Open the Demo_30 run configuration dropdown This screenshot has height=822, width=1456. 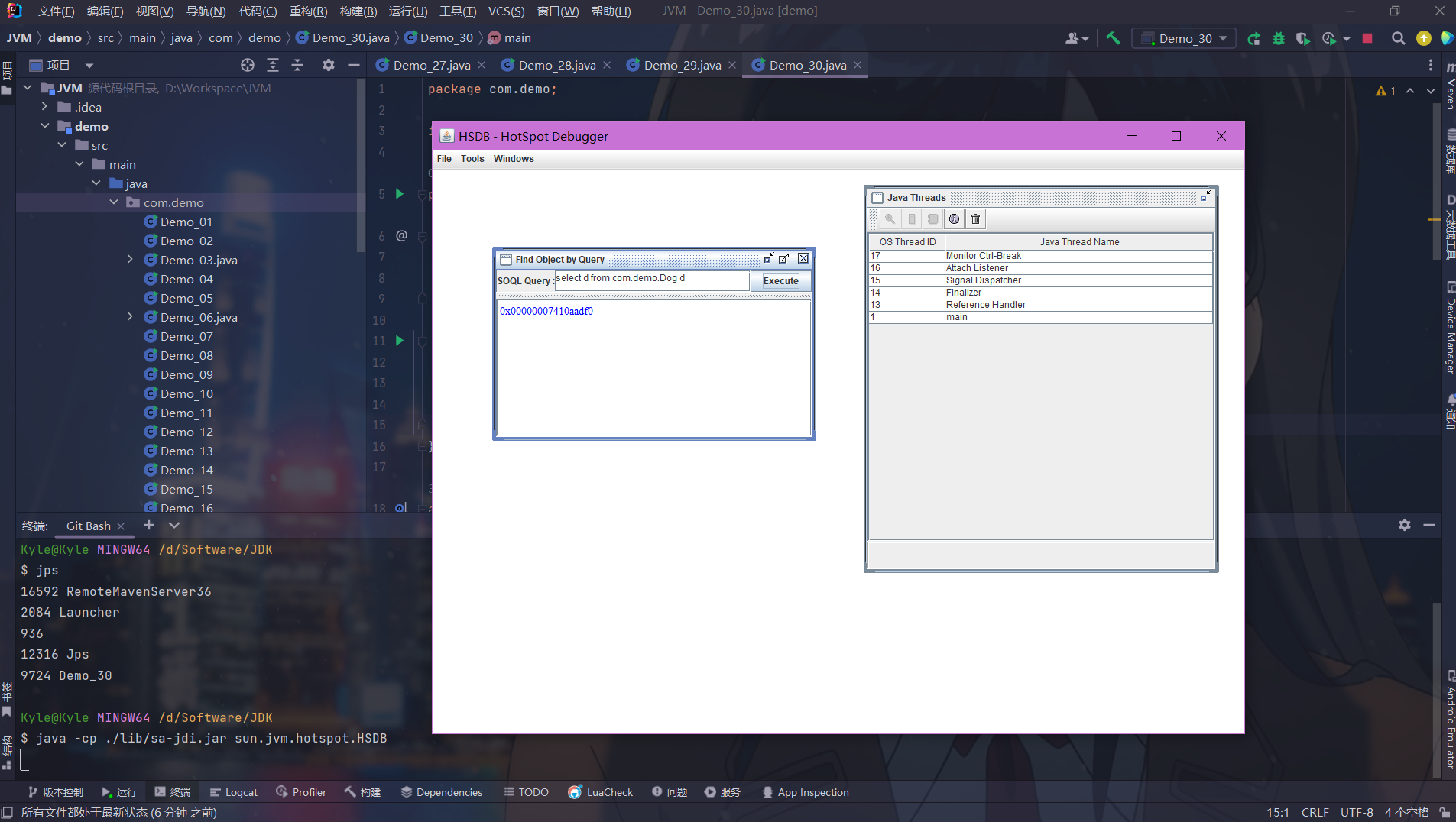[1184, 38]
